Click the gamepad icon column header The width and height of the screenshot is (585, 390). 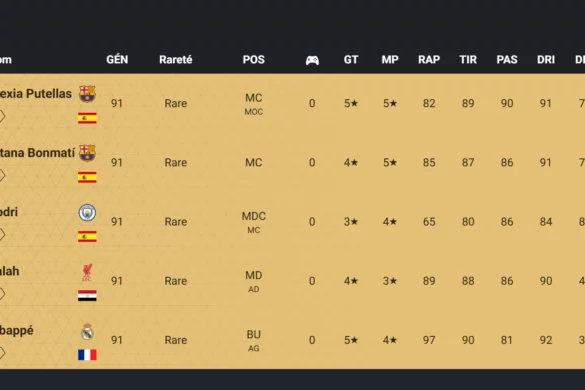(312, 60)
